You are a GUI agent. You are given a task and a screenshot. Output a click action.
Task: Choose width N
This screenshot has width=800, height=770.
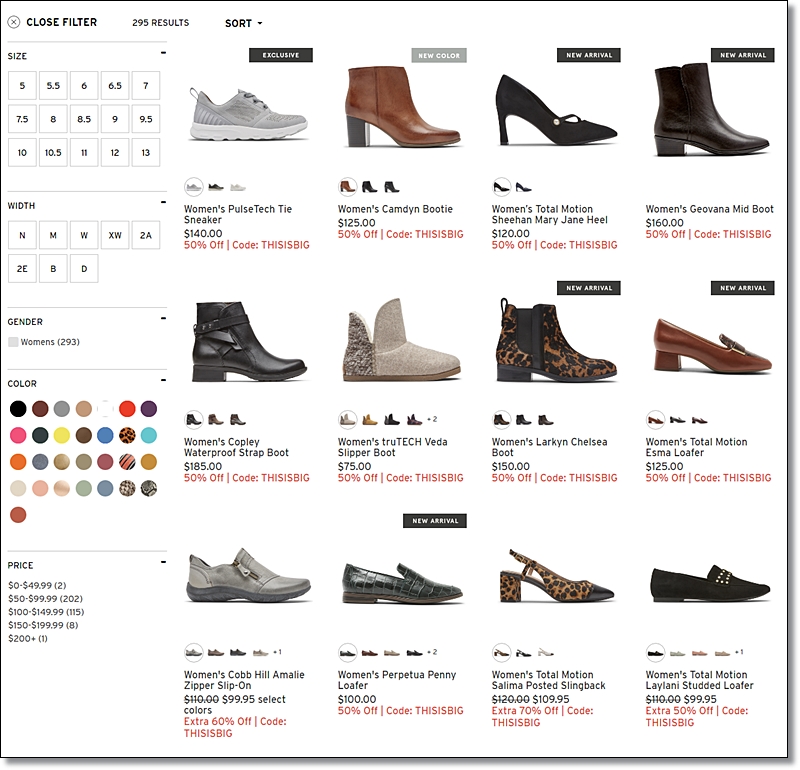click(x=22, y=235)
